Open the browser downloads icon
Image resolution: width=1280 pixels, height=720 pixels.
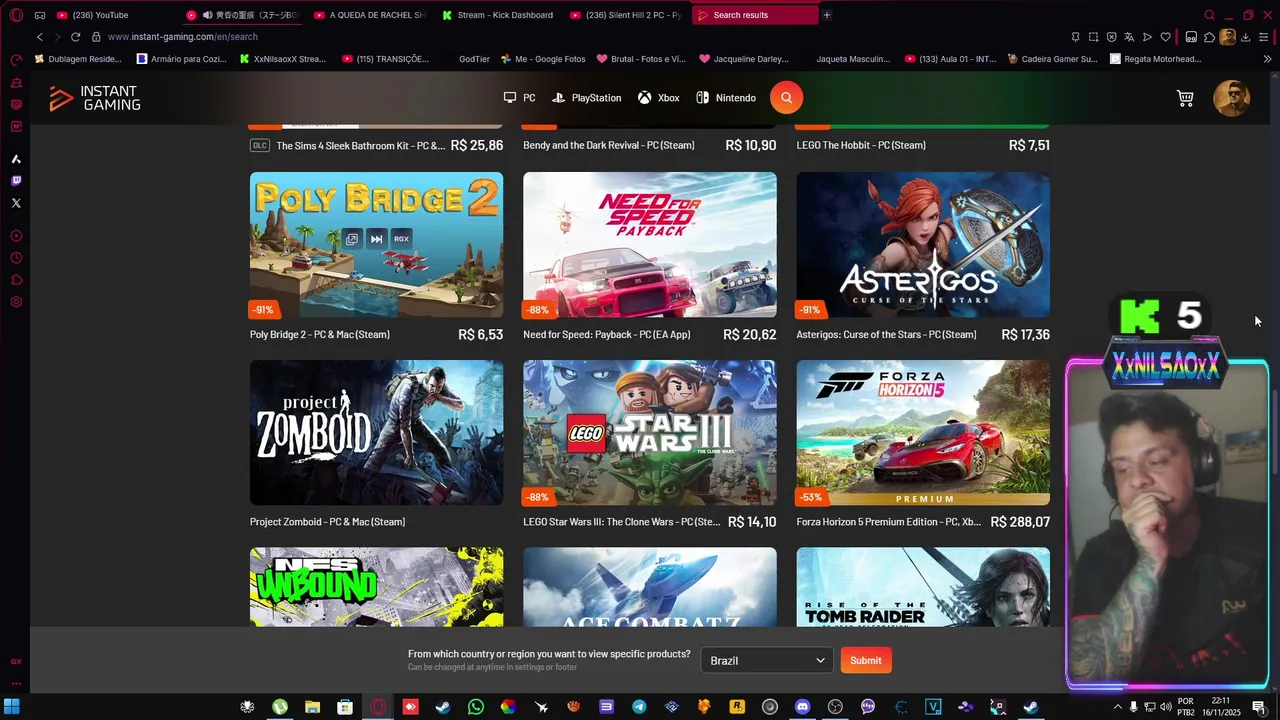click(x=1245, y=37)
